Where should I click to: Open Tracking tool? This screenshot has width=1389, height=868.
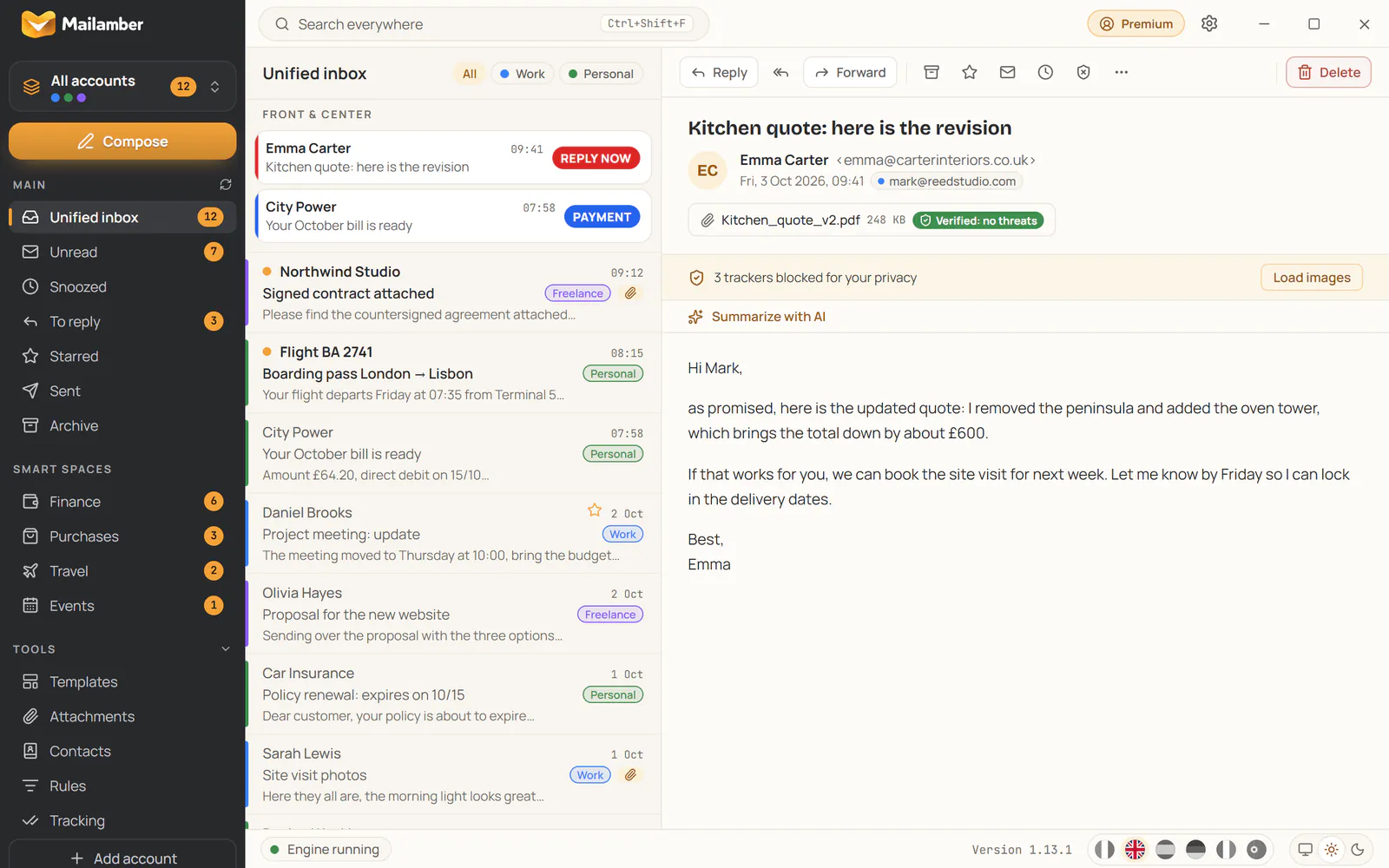coord(122,821)
